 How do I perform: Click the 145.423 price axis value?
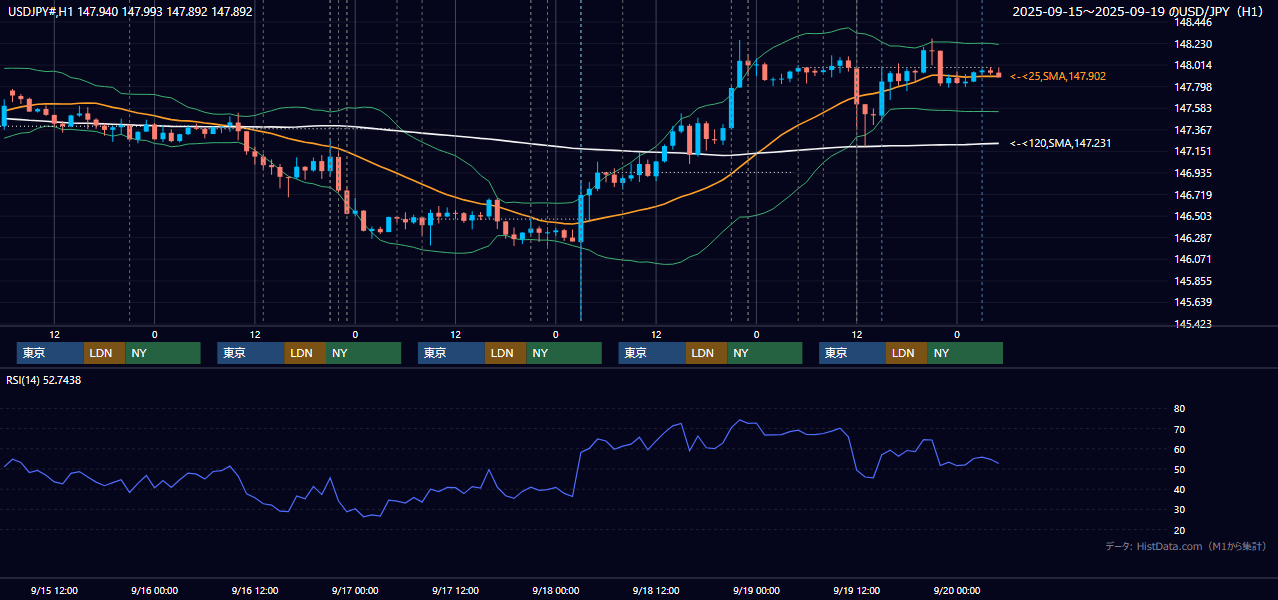click(1193, 324)
